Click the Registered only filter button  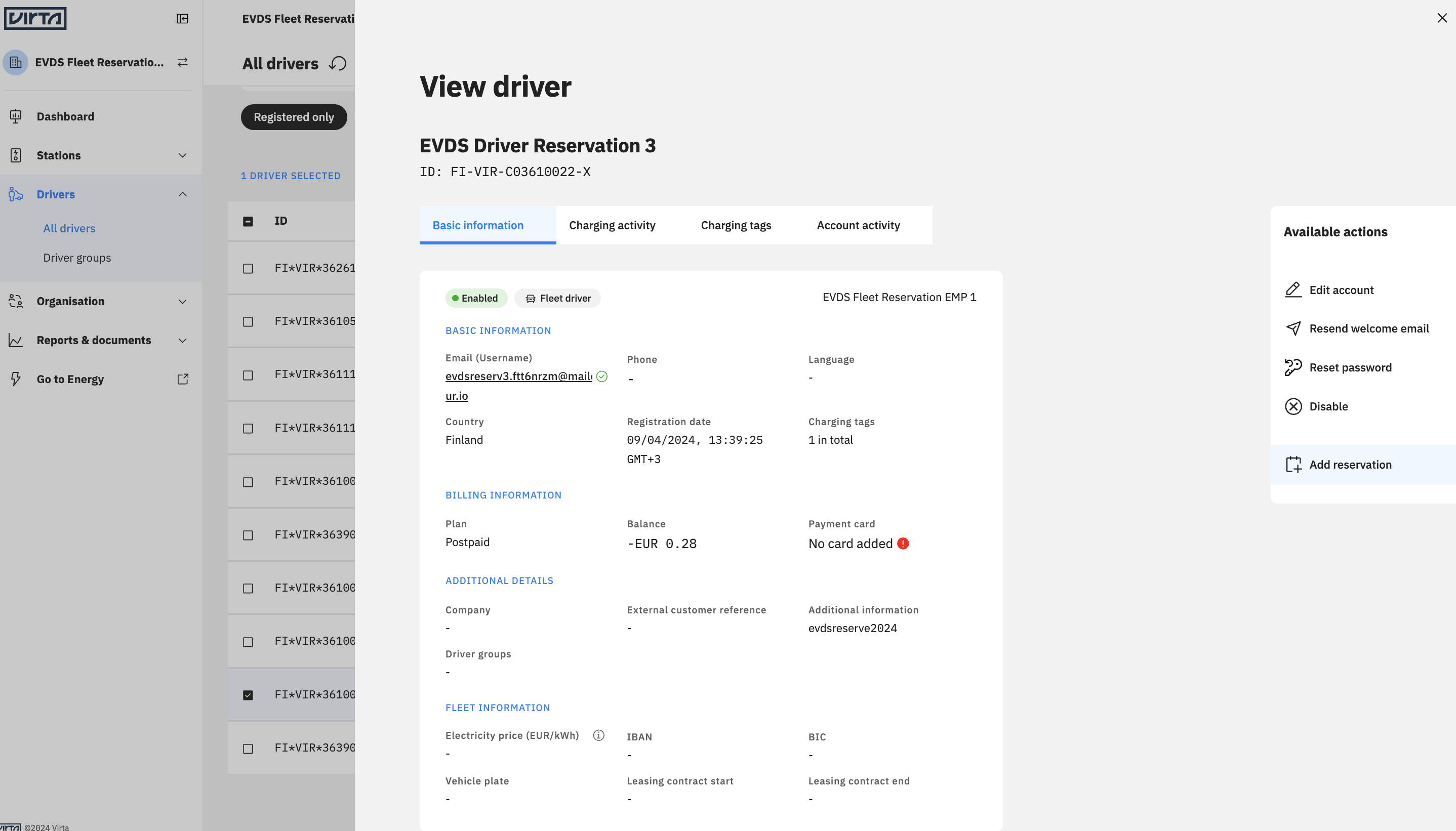(x=294, y=117)
